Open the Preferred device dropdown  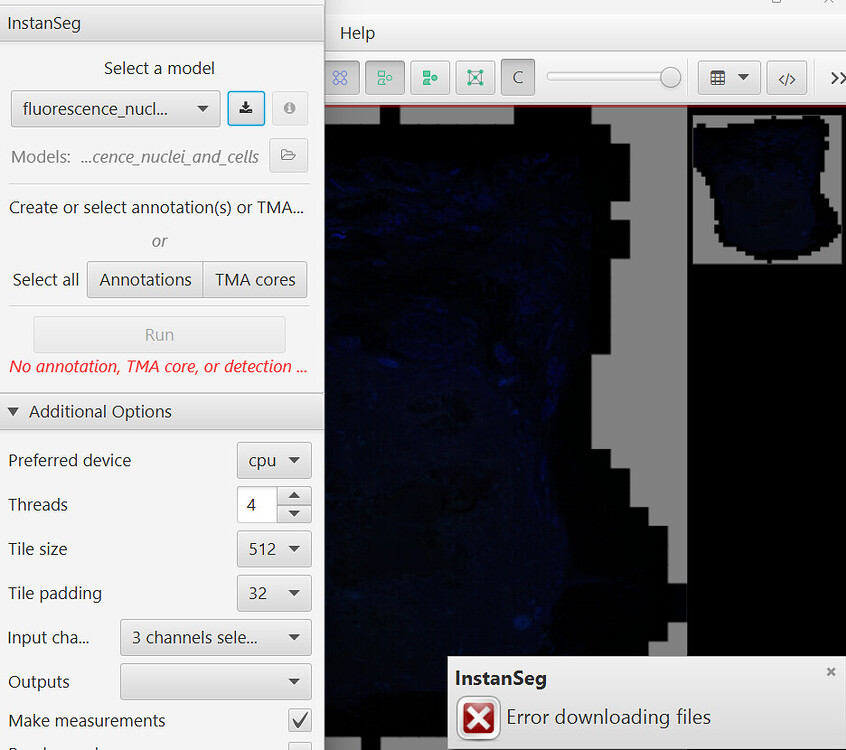[274, 460]
